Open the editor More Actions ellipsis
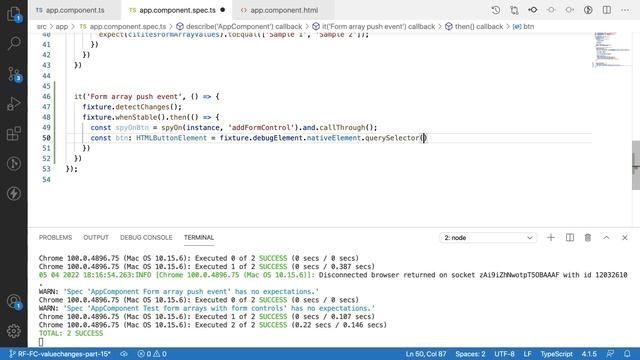This screenshot has height=360, width=640. [625, 10]
